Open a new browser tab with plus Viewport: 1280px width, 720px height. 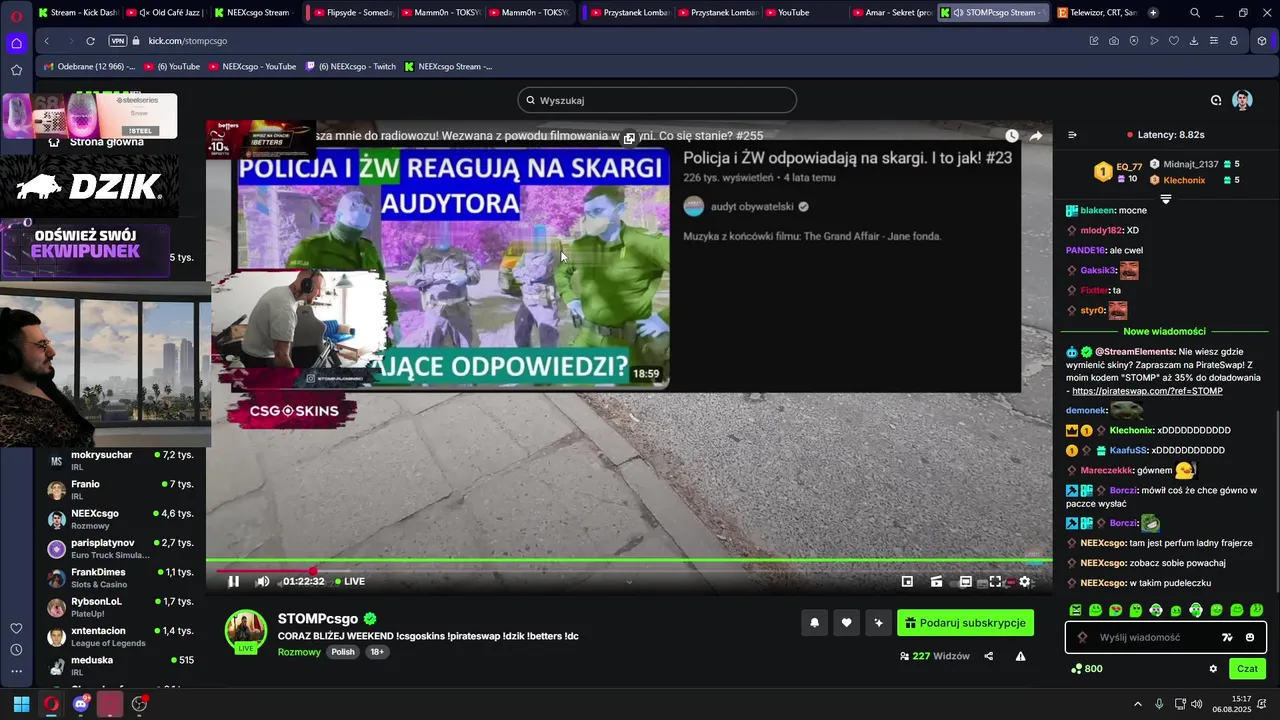1153,13
